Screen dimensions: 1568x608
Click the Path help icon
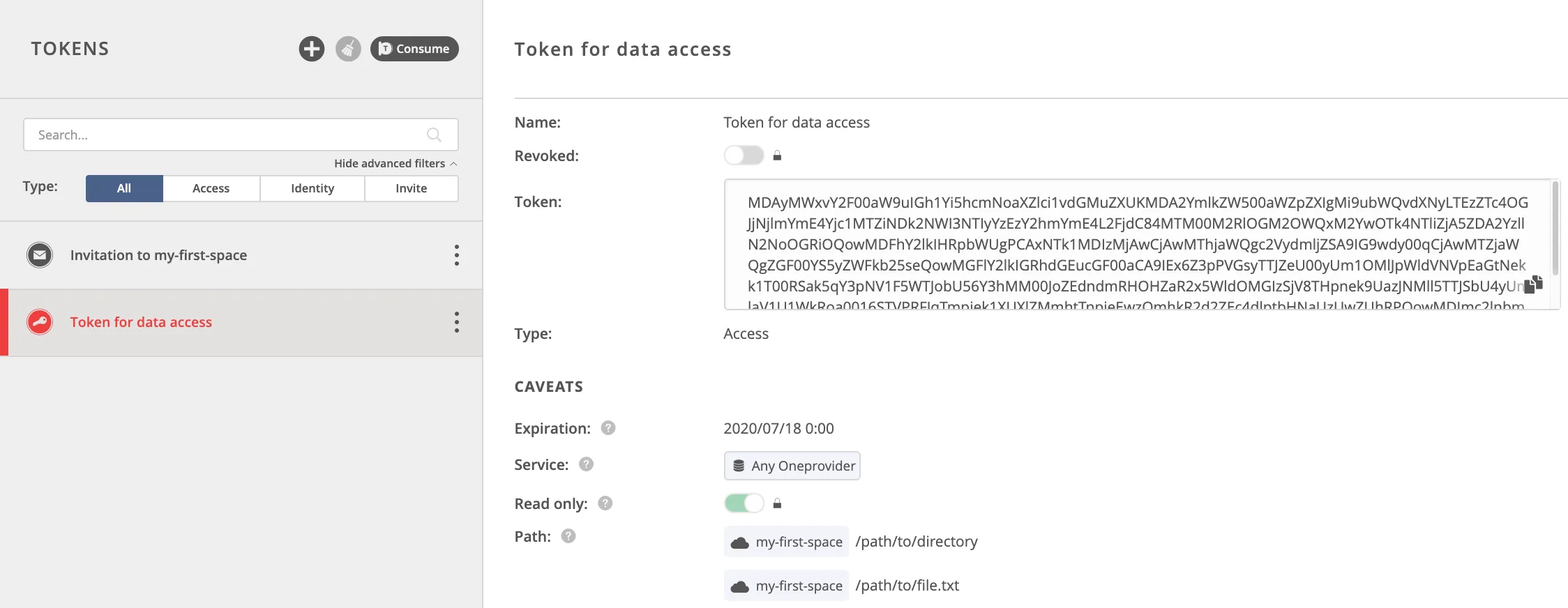[568, 536]
